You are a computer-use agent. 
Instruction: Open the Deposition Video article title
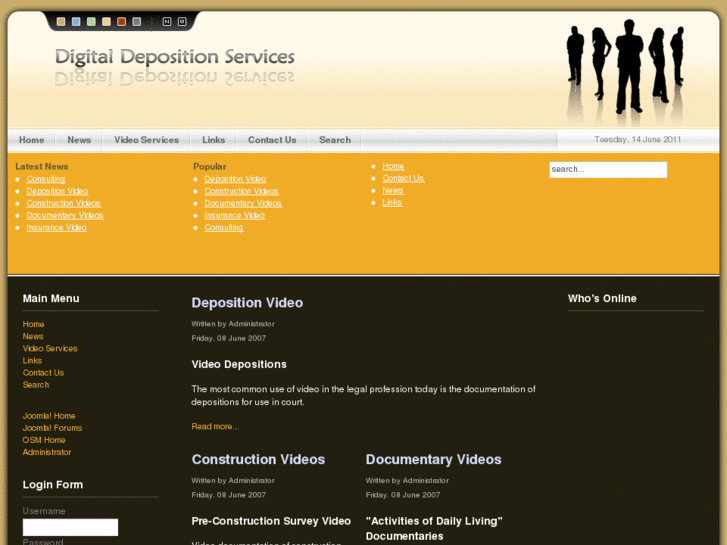click(x=247, y=303)
